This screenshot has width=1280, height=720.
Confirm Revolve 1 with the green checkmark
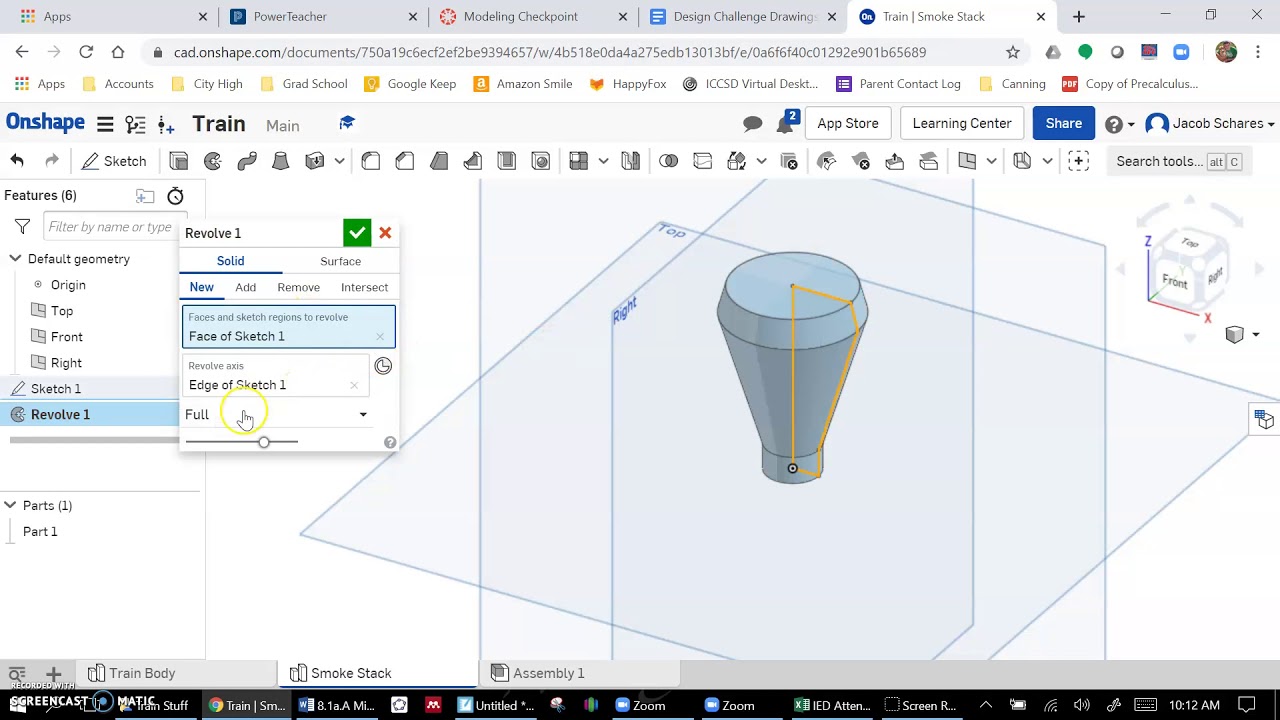point(357,233)
